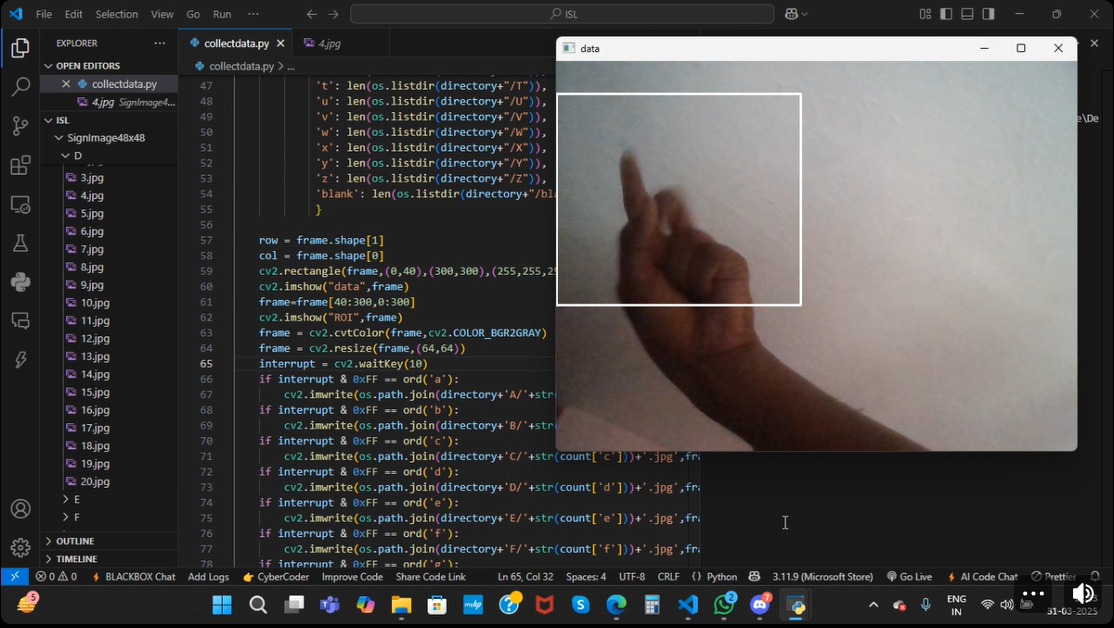Click the ISL command center search box
1114x628 pixels.
[x=562, y=13]
